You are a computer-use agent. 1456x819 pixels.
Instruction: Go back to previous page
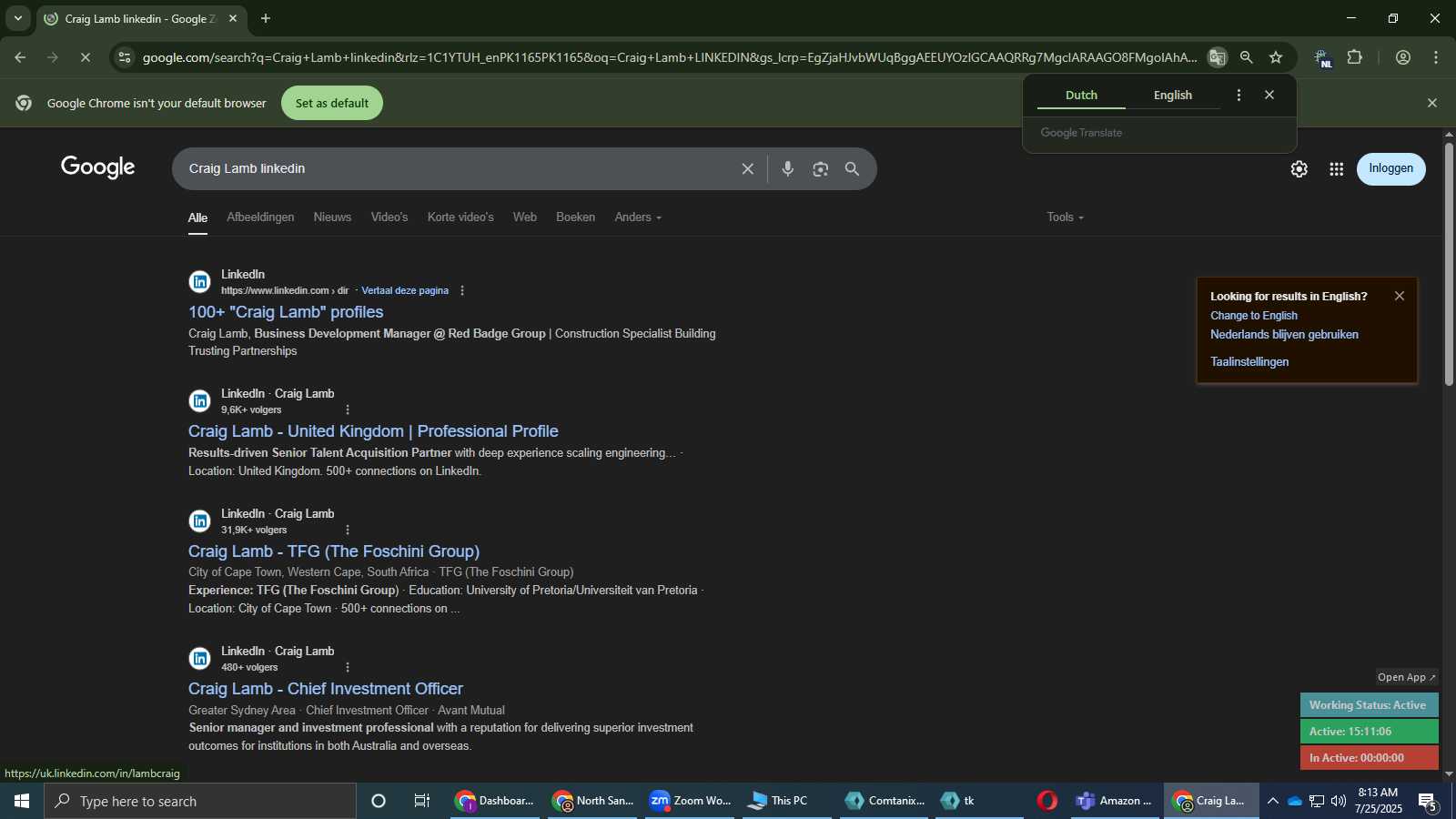[x=20, y=57]
